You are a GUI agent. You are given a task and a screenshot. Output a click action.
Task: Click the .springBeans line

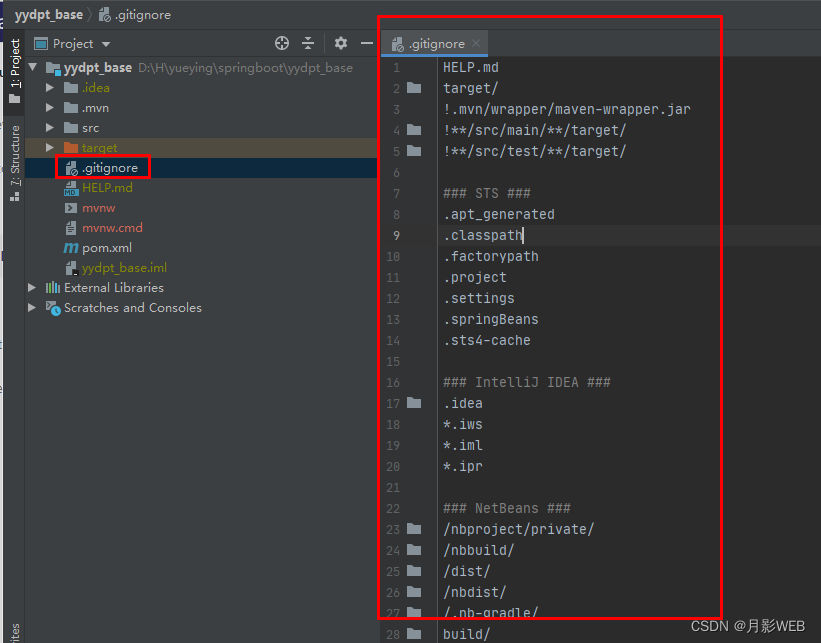[x=491, y=319]
